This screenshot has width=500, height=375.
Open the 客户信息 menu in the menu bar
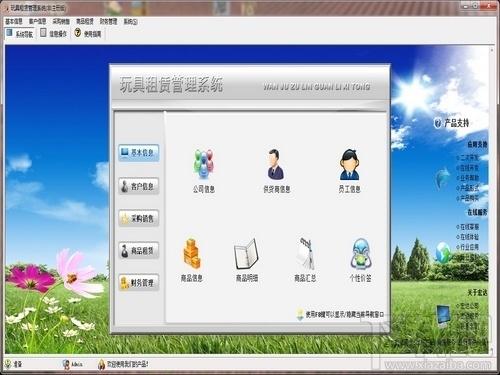click(x=38, y=21)
